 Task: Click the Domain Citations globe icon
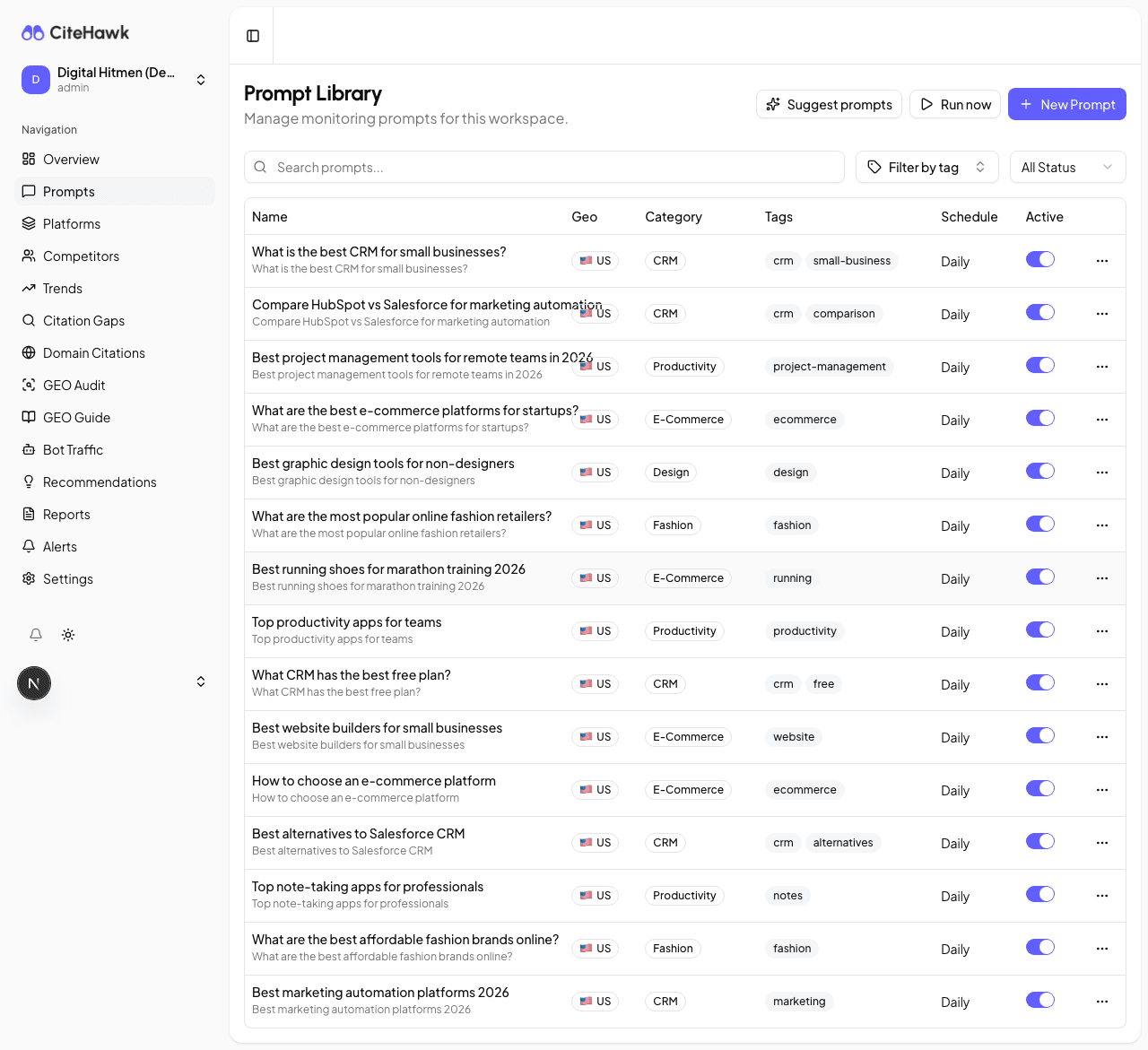29,352
